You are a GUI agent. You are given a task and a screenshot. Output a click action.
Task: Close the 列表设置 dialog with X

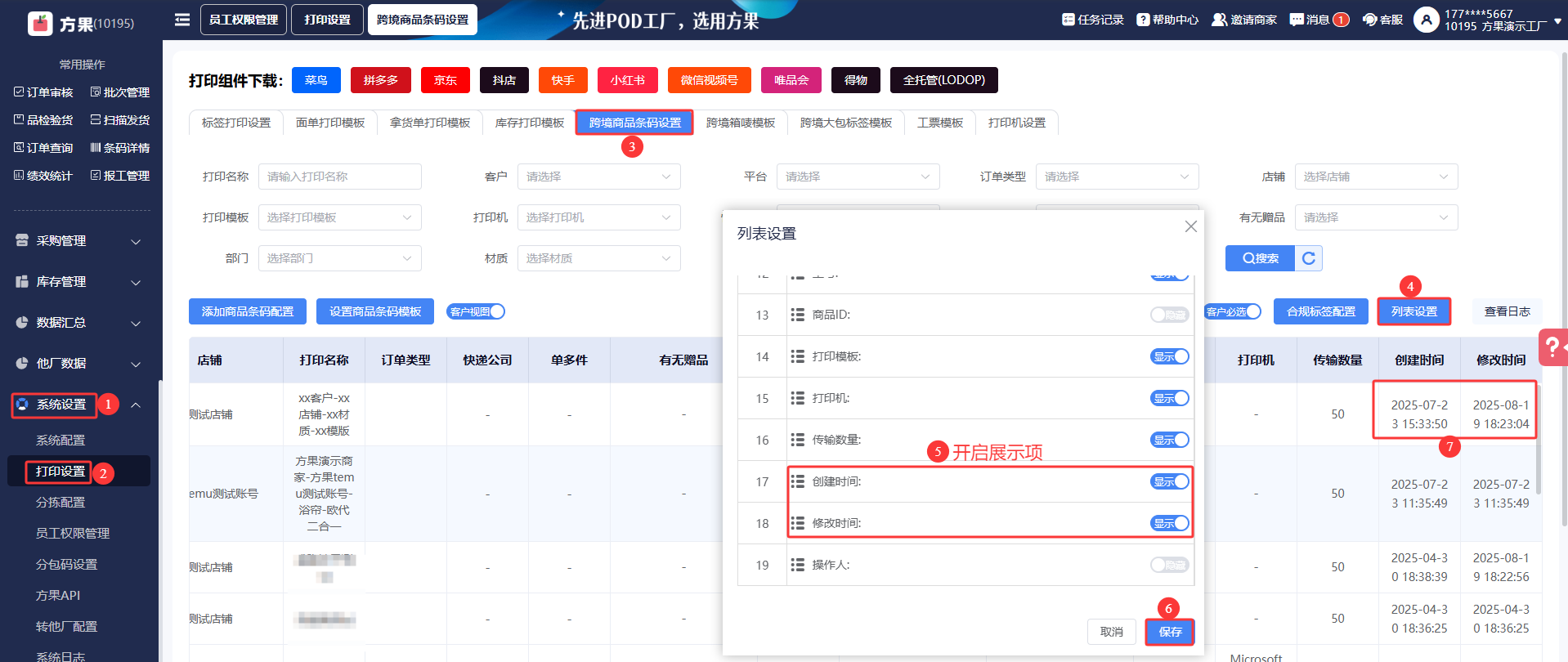[x=1191, y=226]
